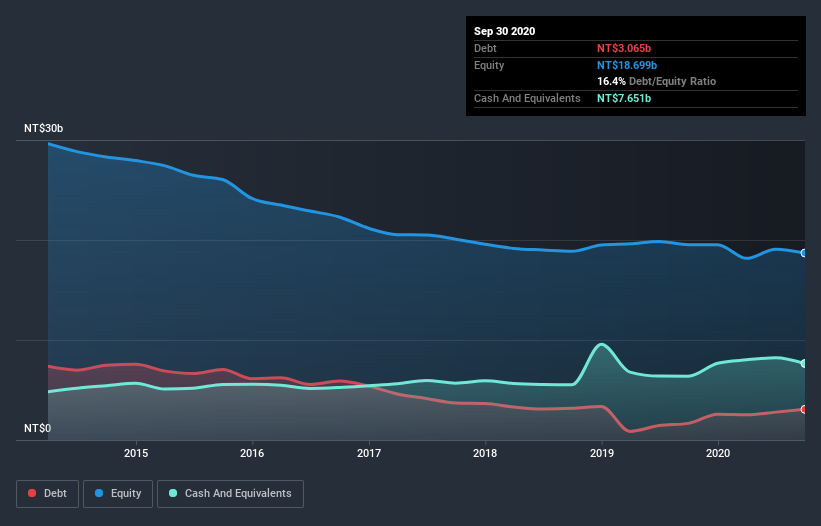Image resolution: width=821 pixels, height=526 pixels.
Task: Select the 2015 x-axis label
Action: point(136,453)
